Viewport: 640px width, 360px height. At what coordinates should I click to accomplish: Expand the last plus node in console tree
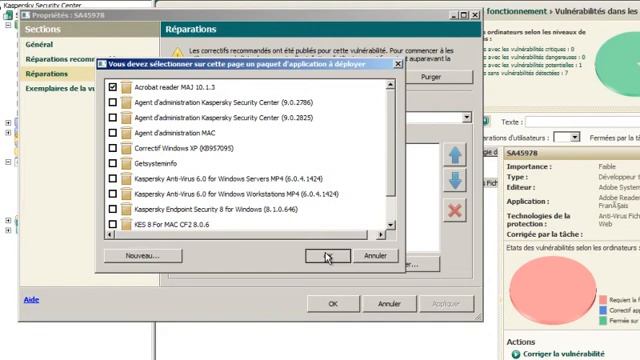click(x=8, y=231)
